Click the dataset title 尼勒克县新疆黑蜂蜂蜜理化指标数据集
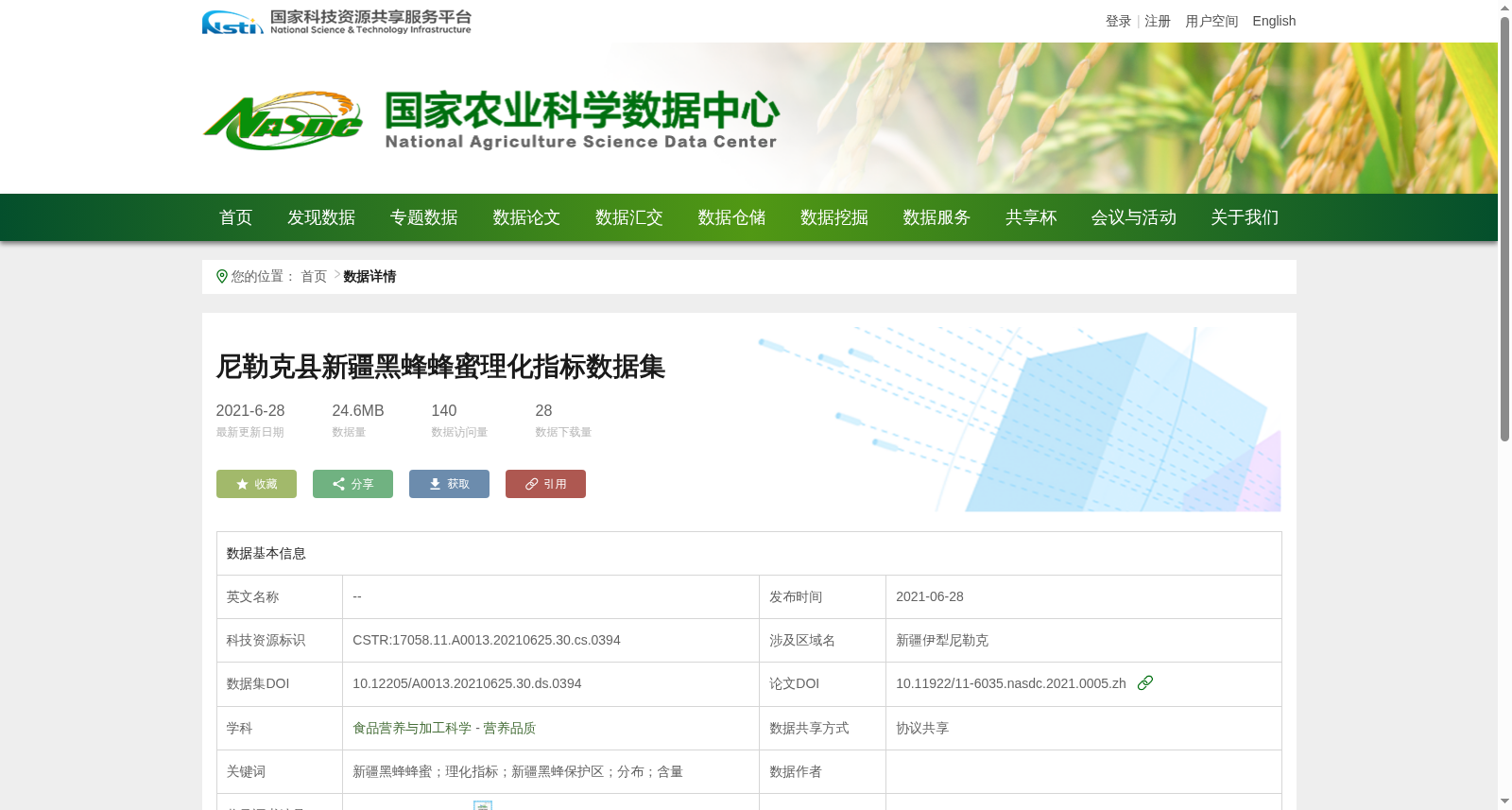This screenshot has height=810, width=1512. (x=440, y=367)
